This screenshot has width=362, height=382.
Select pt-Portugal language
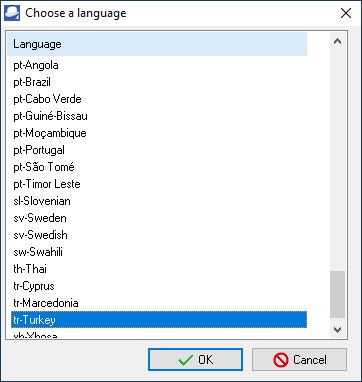[x=159, y=150]
